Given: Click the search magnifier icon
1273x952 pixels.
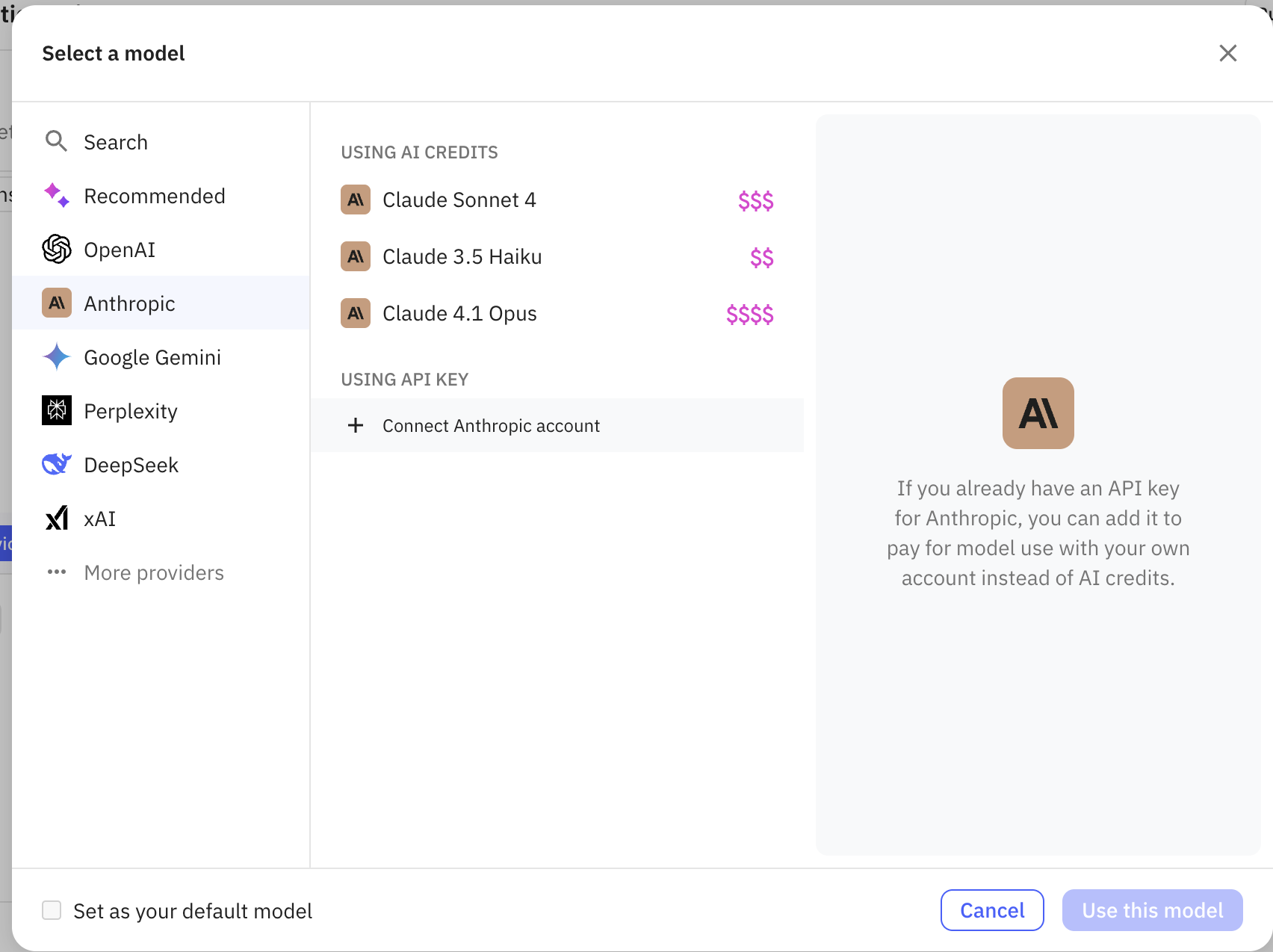Looking at the screenshot, I should (56, 141).
